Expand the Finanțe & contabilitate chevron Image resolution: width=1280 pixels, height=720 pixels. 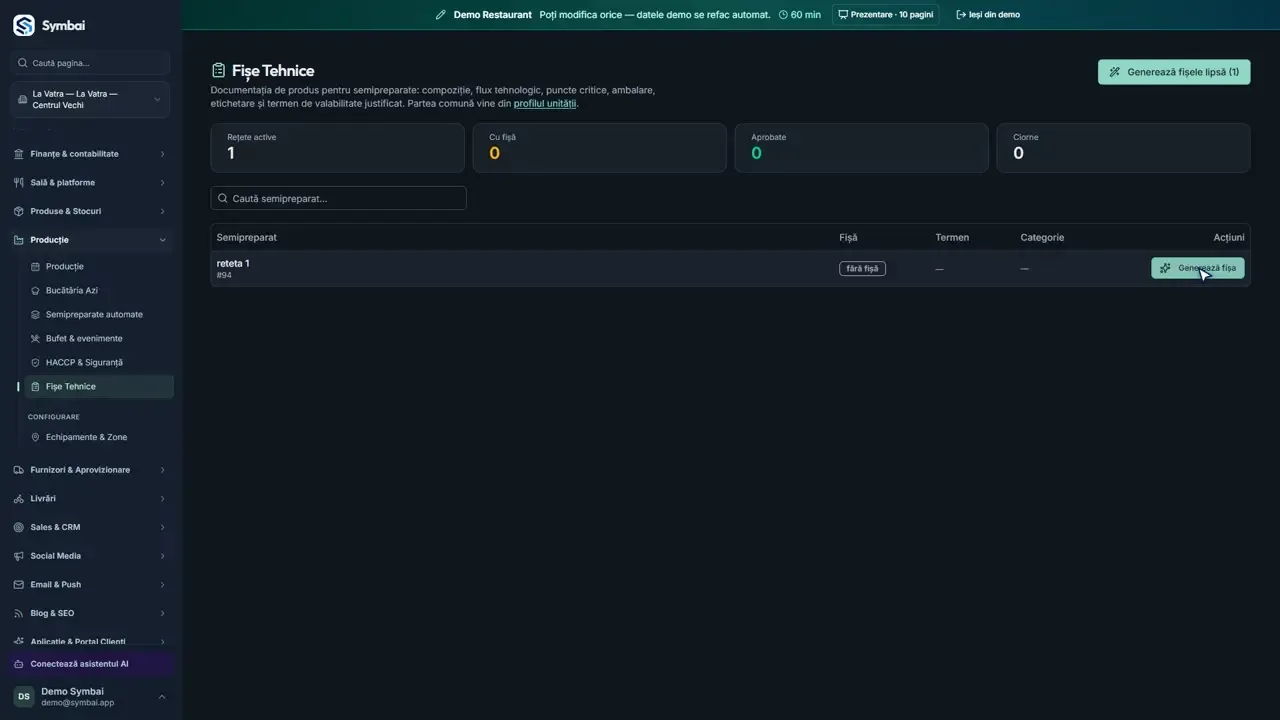pyautogui.click(x=162, y=154)
